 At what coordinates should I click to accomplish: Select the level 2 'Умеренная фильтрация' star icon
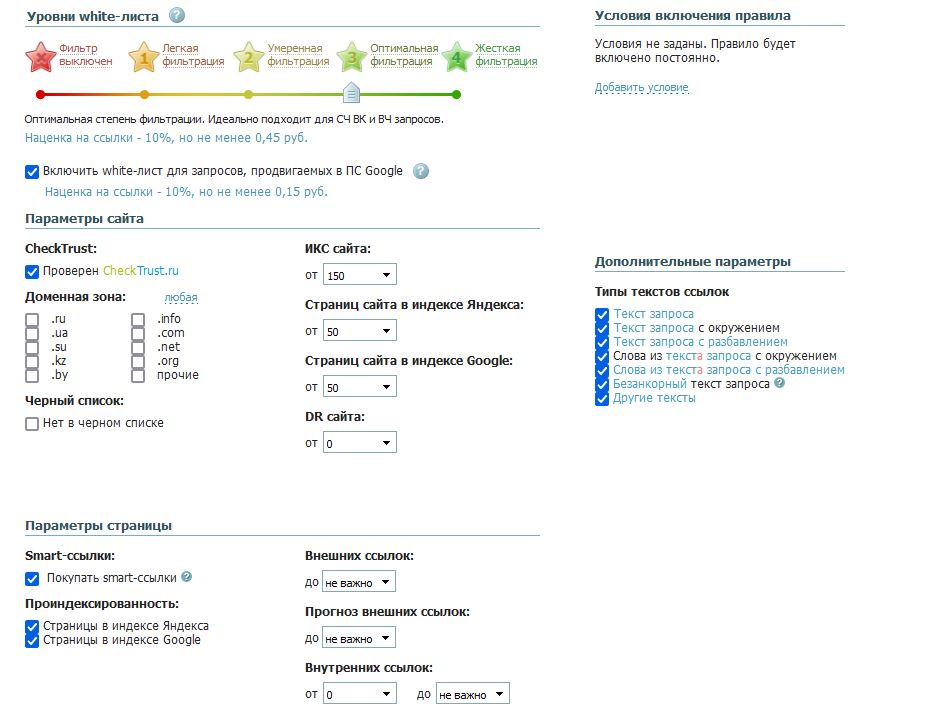click(x=248, y=56)
